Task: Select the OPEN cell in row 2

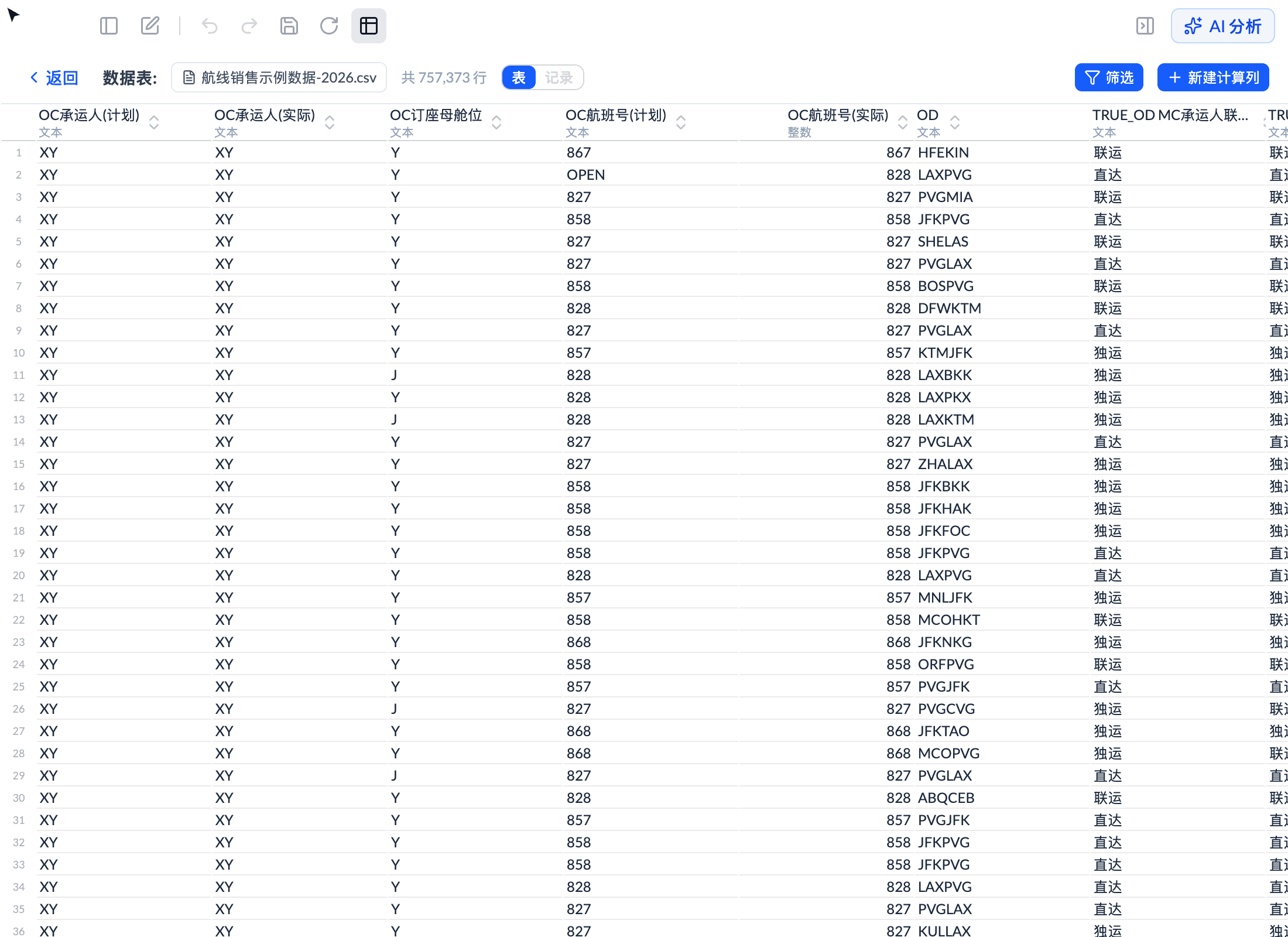Action: [x=650, y=175]
